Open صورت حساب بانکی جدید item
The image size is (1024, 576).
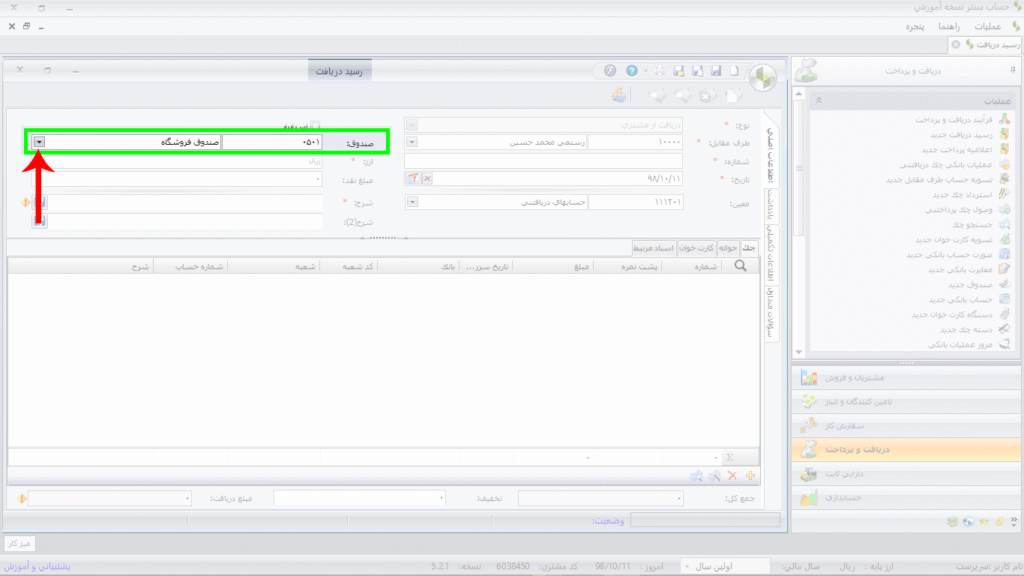950,255
